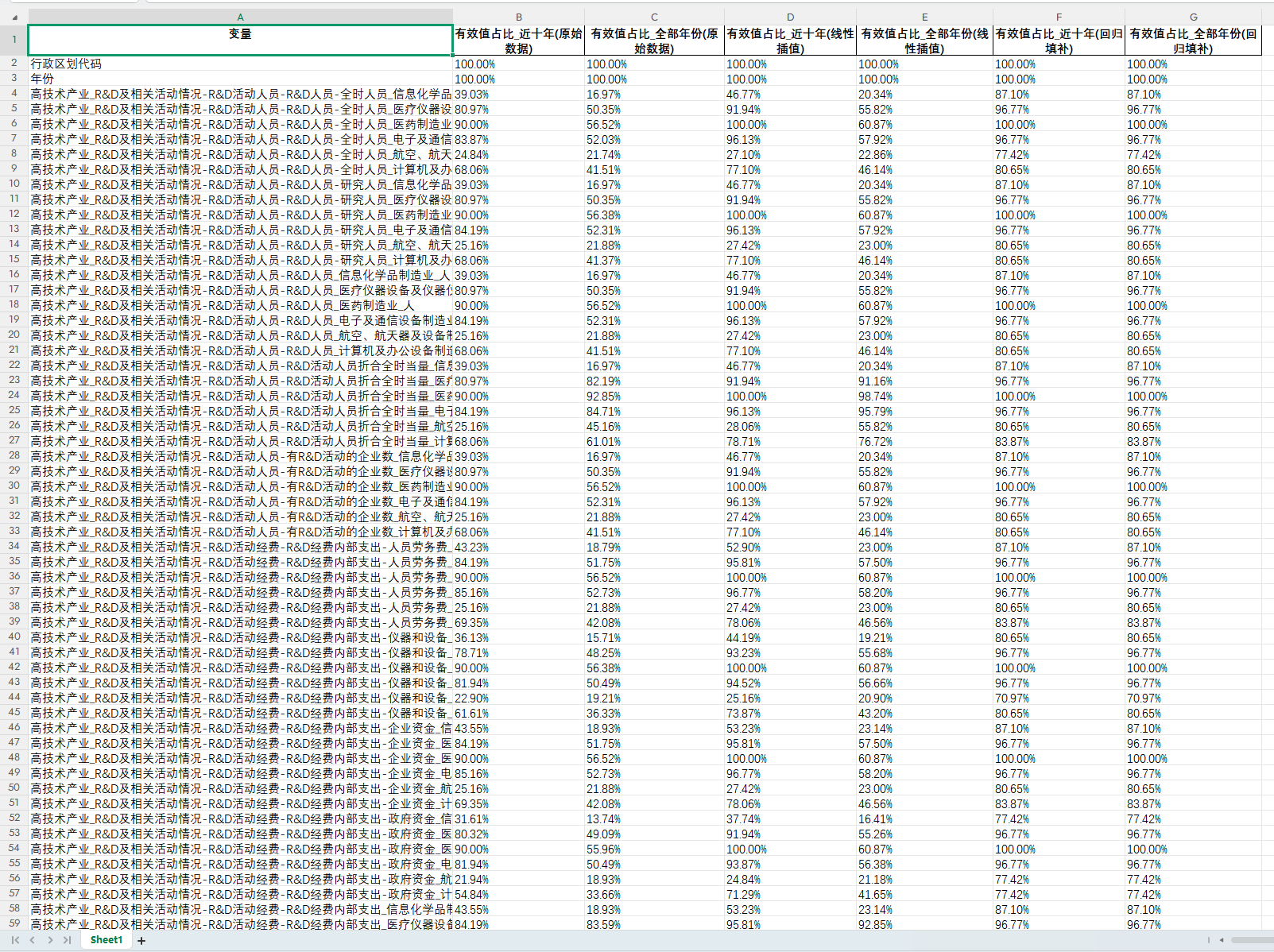
Task: Select column A header
Action: (x=240, y=17)
